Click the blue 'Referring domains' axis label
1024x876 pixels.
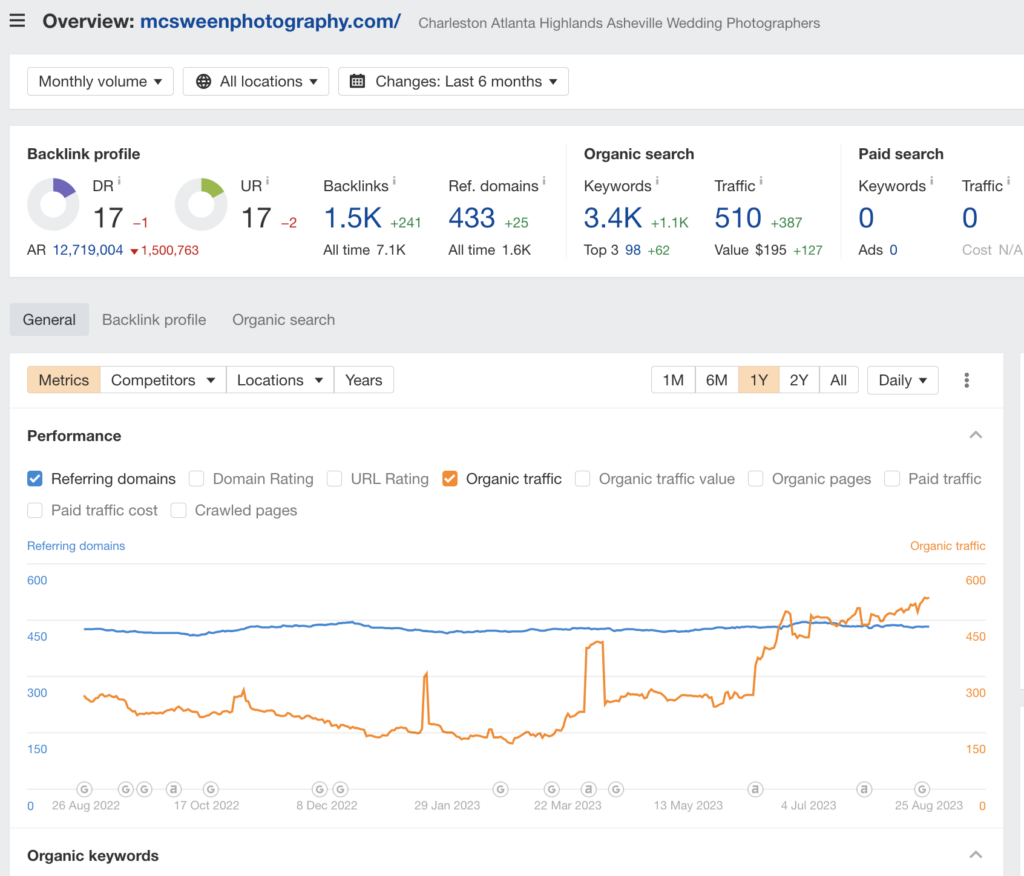[x=76, y=546]
